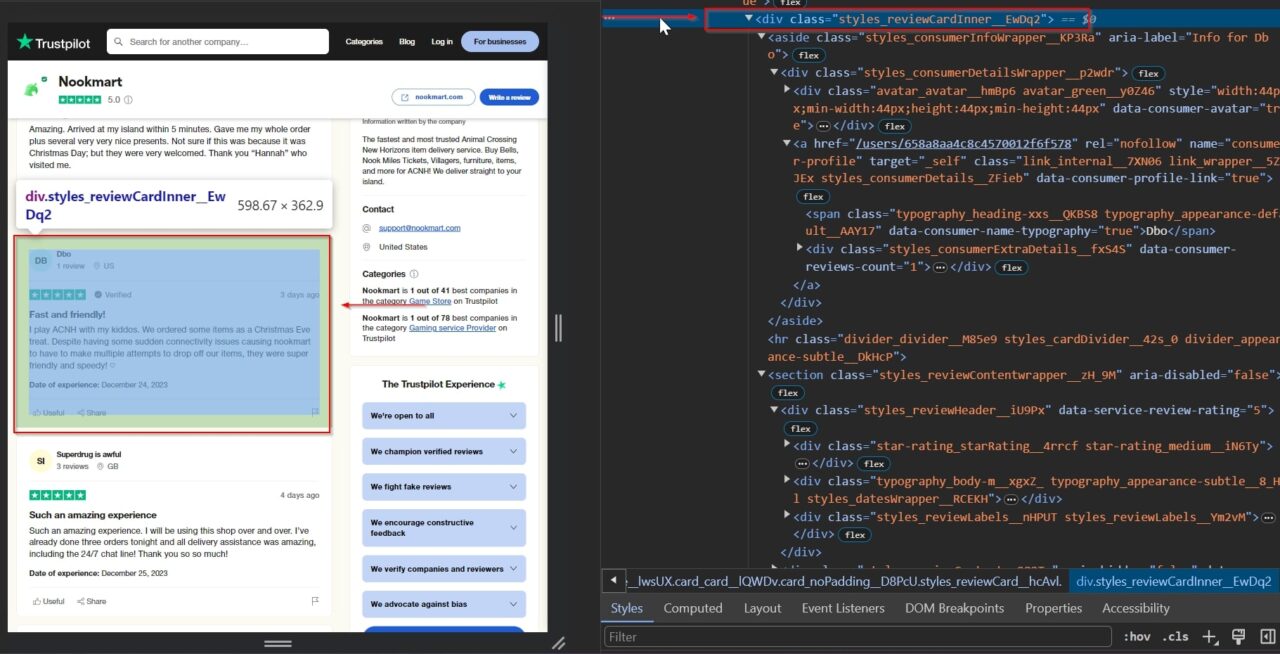Share the Fast and friendly! review
Screen dimensions: 1280x654
pos(90,412)
